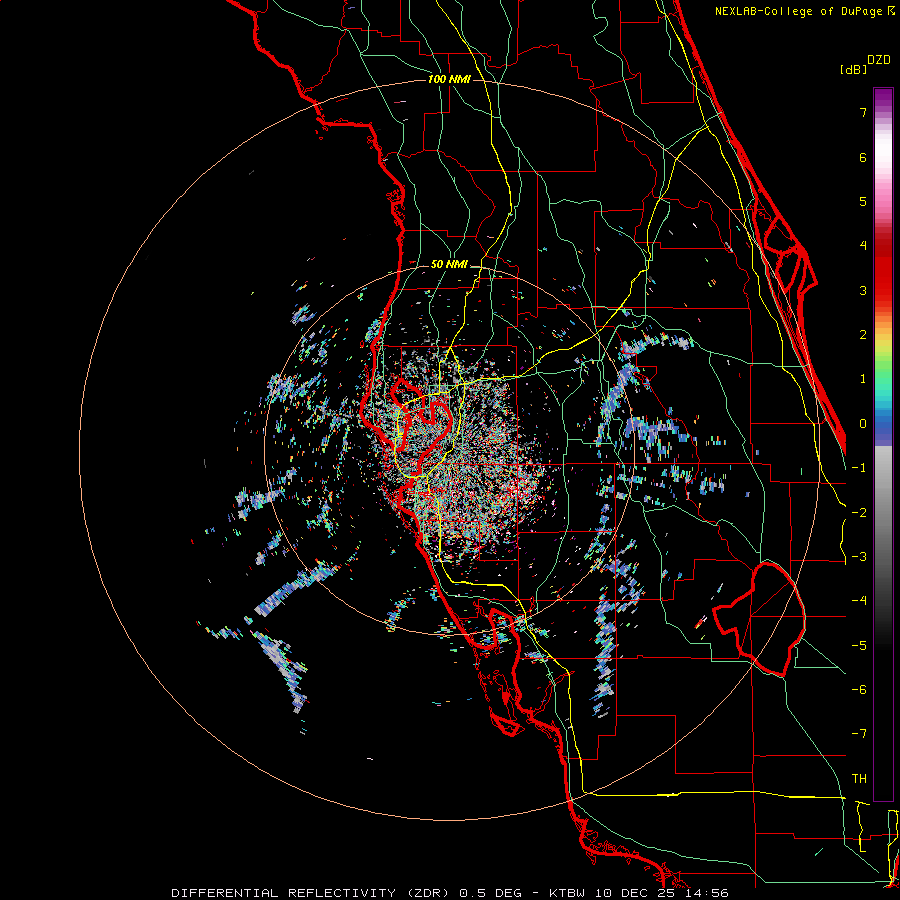Click the 0.5 DEG elevation text in the caption
Image resolution: width=900 pixels, height=900 pixels.
[x=491, y=893]
